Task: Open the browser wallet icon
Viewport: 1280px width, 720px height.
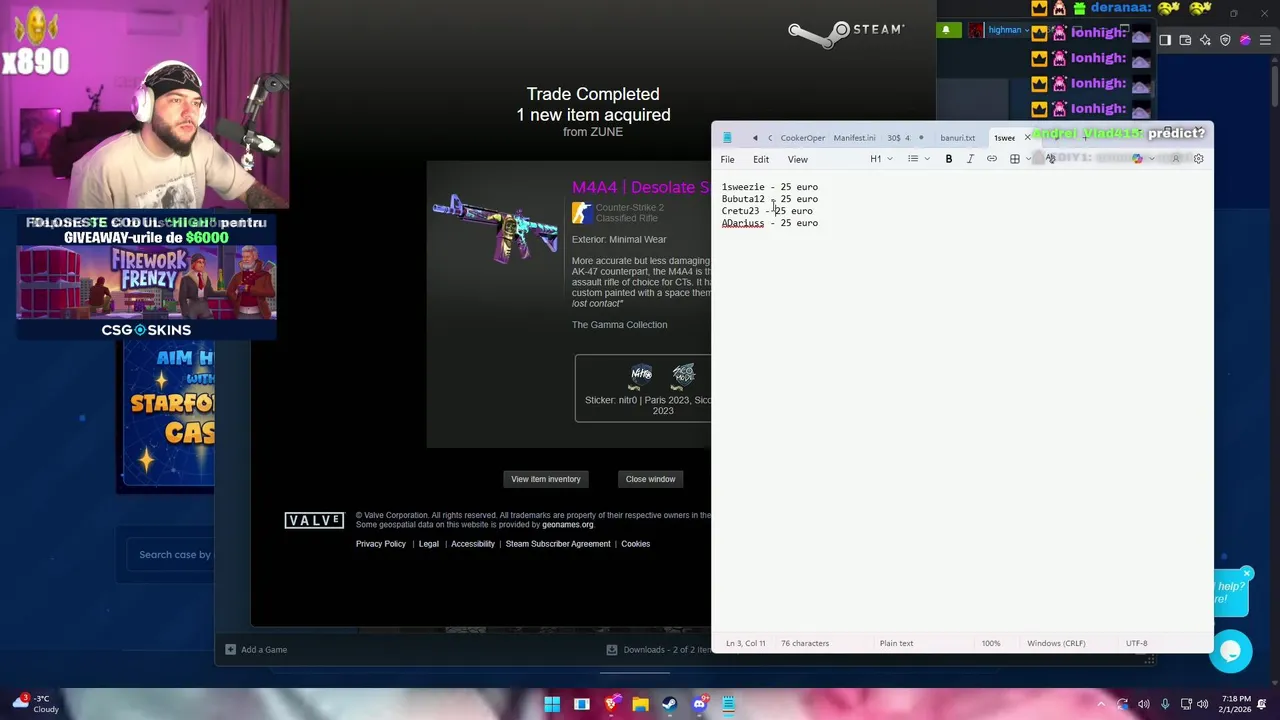Action: (x=1185, y=40)
